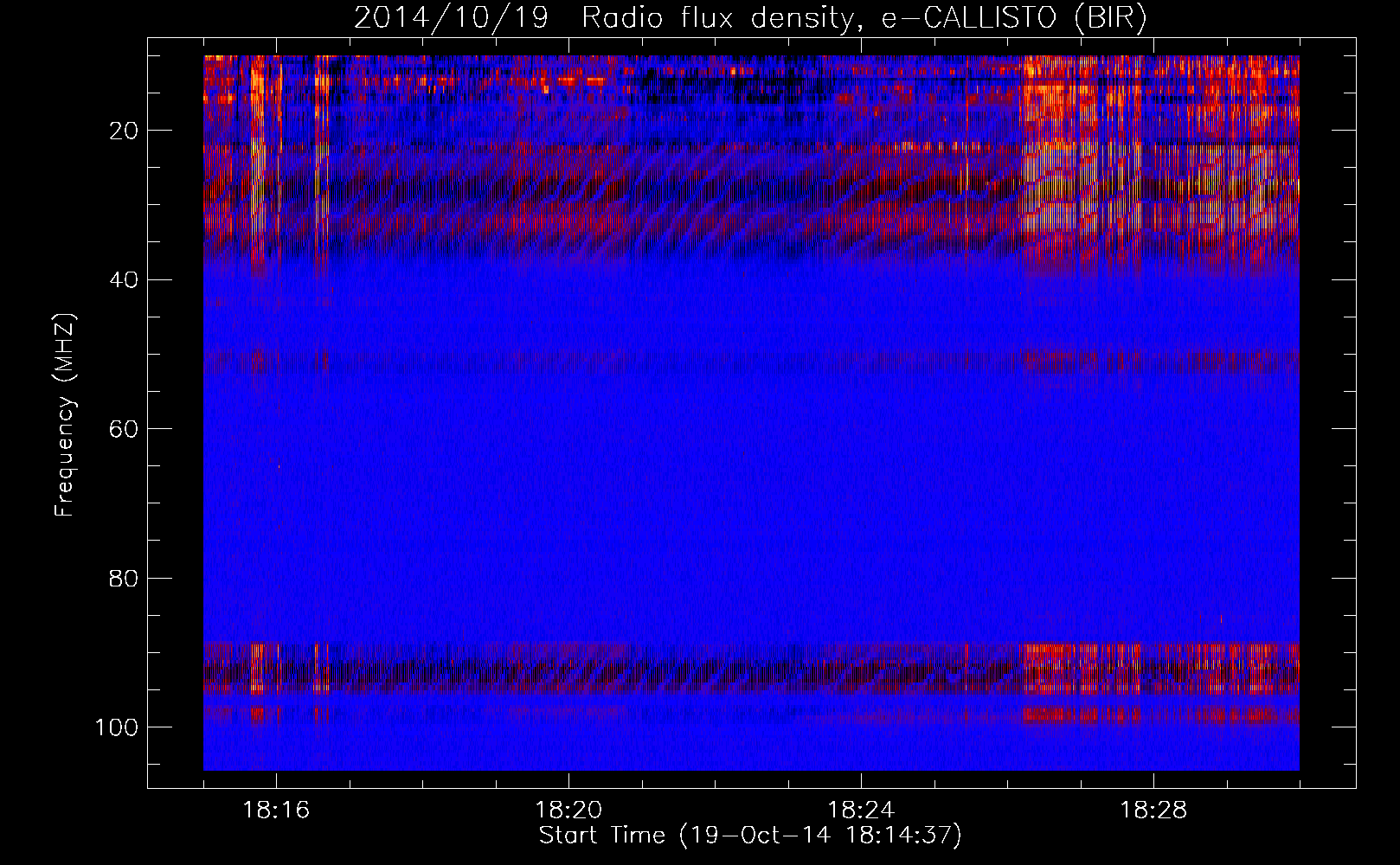Click the 18:24 time tick label
Image resolution: width=1400 pixels, height=865 pixels.
(x=861, y=811)
